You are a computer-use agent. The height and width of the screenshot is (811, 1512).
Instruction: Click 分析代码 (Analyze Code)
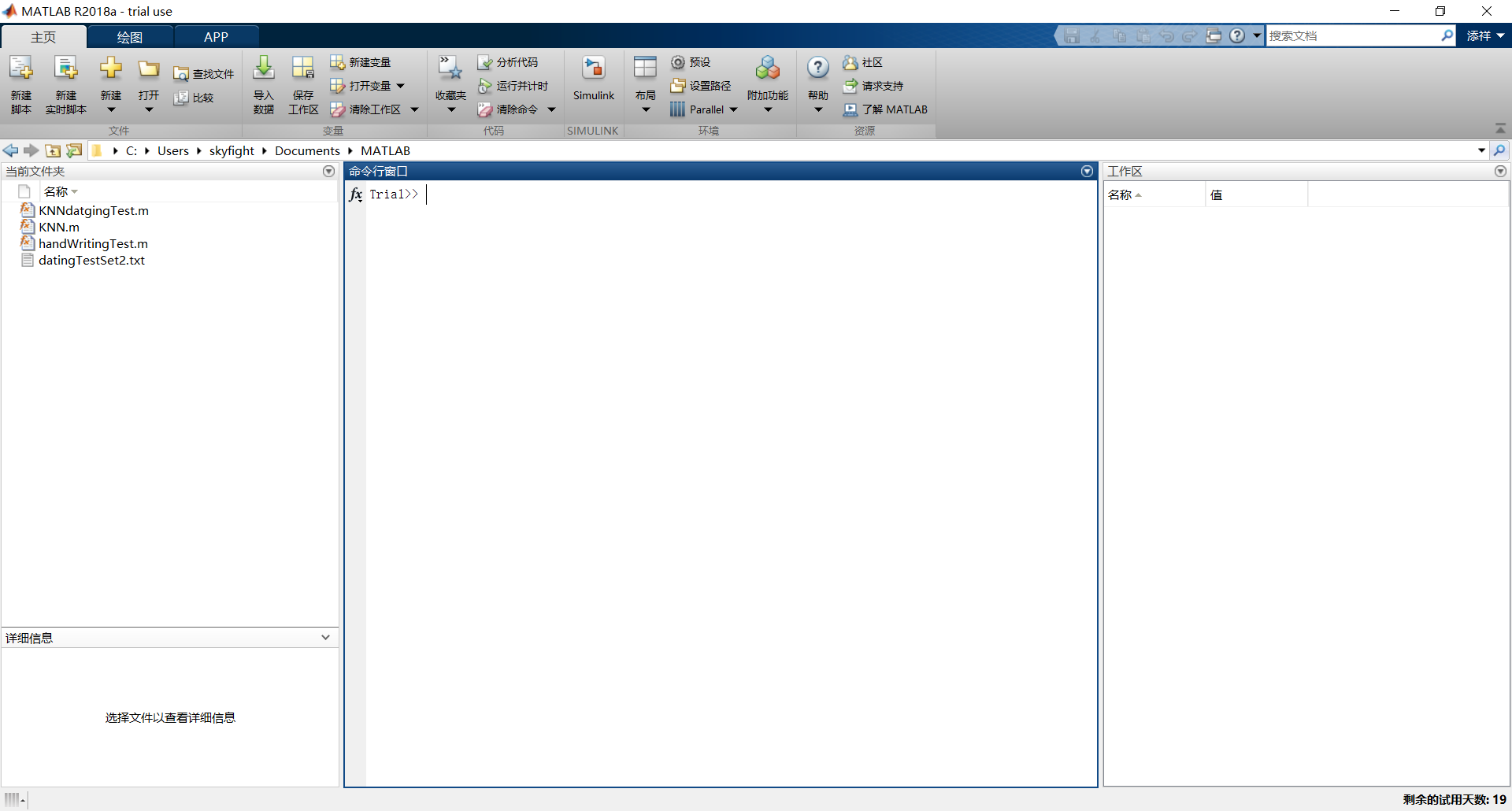coord(508,62)
